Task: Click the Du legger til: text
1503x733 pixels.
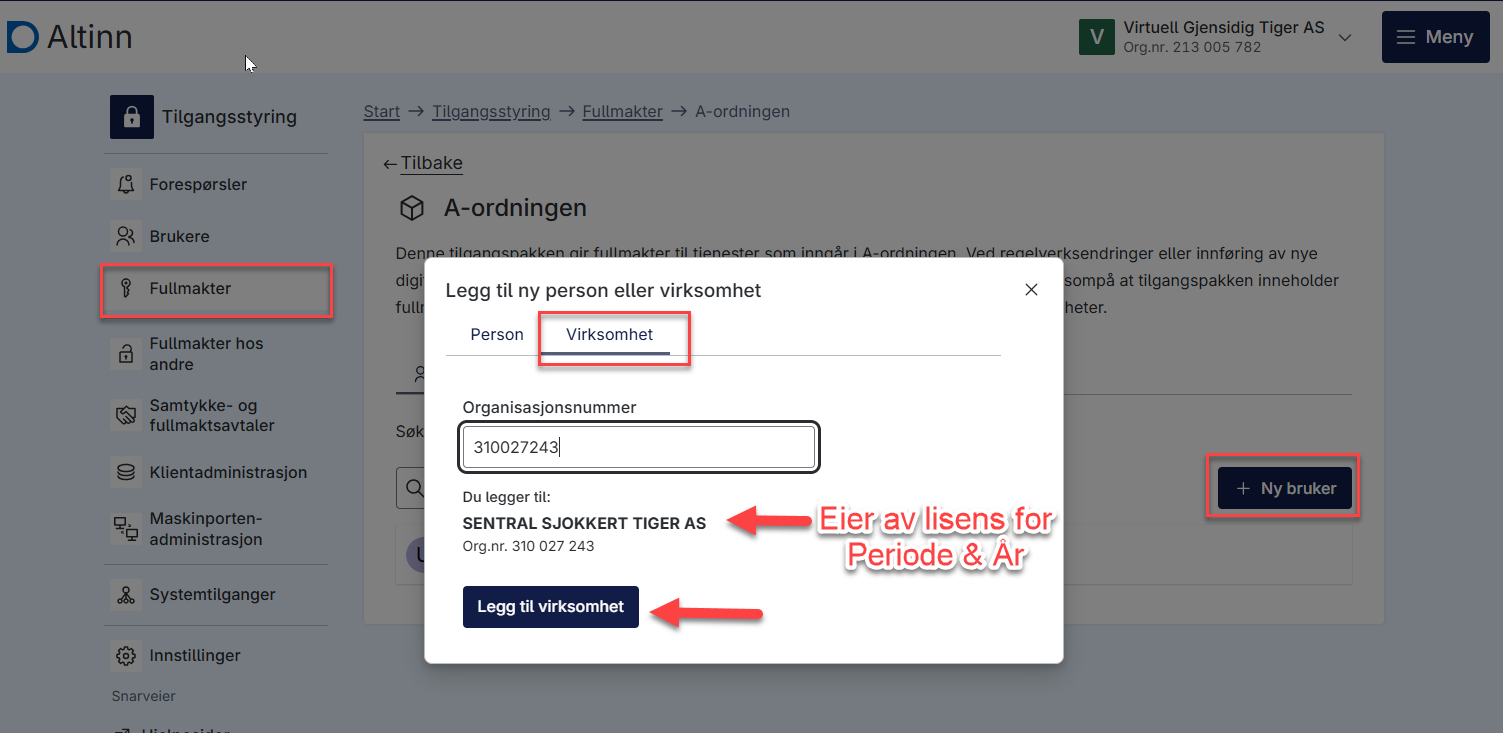Action: pyautogui.click(x=507, y=497)
